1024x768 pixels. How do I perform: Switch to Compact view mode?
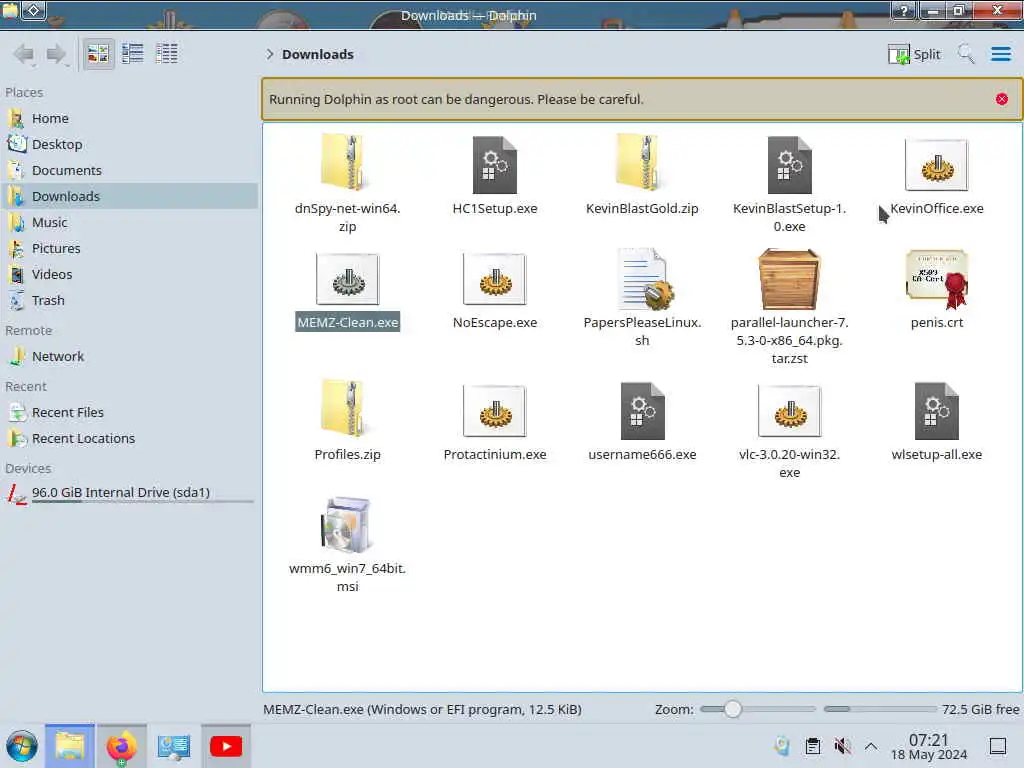click(x=133, y=54)
